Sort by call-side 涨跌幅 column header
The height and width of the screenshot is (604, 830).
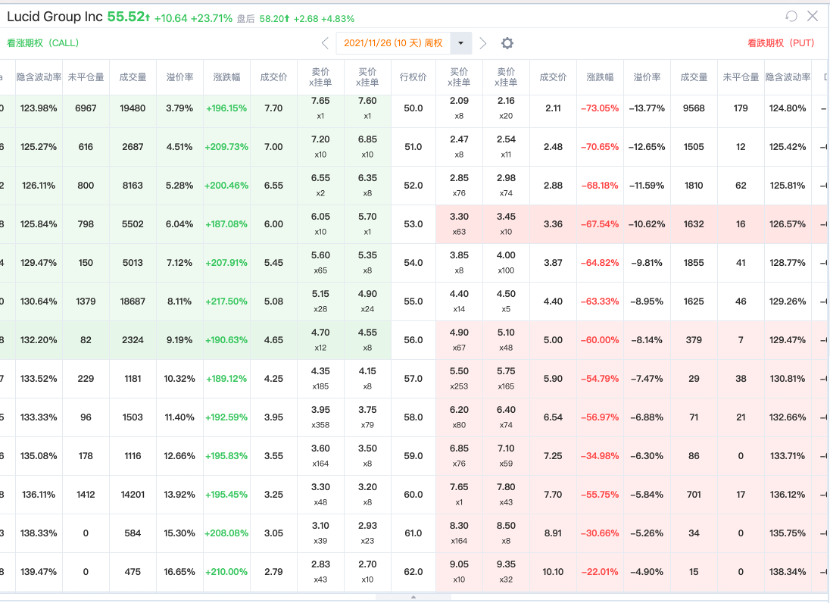point(227,77)
